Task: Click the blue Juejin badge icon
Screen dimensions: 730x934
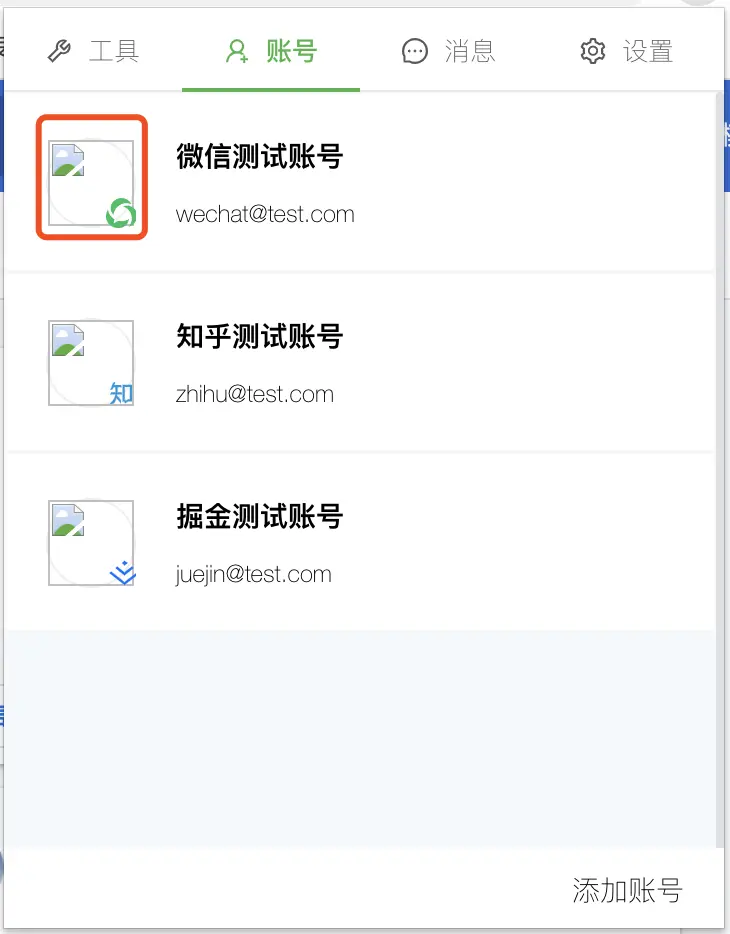Action: click(x=123, y=573)
